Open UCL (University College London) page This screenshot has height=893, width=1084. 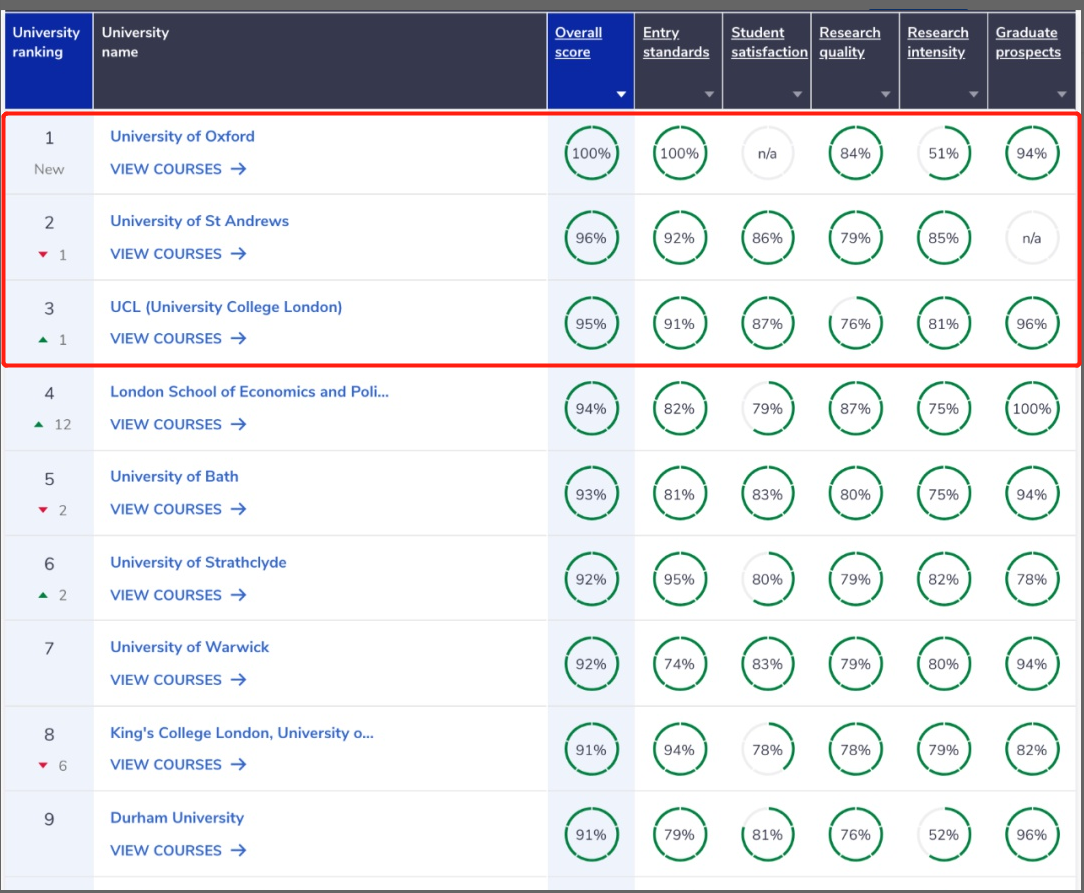226,307
